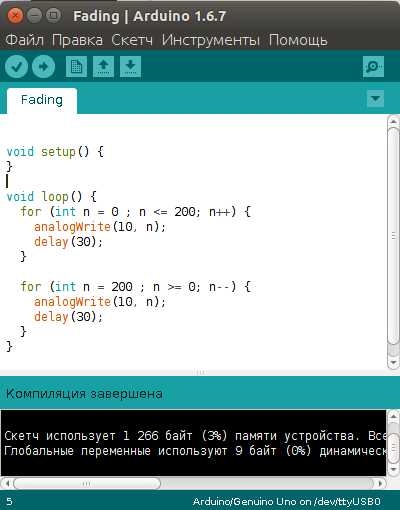Viewport: 400px width, 510px height.
Task: Click the editor vertical scrollbar thumb
Action: coord(393,236)
